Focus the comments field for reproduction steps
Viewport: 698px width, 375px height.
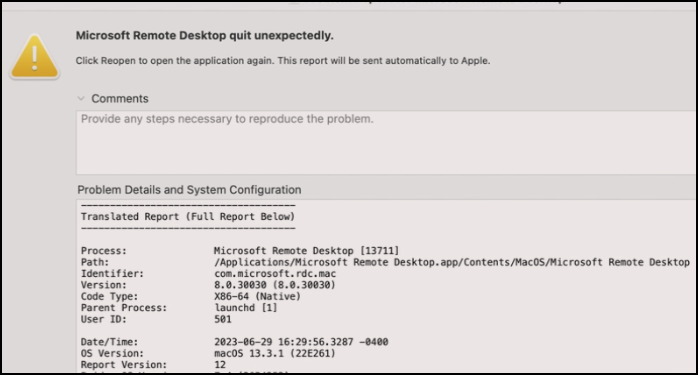click(386, 143)
